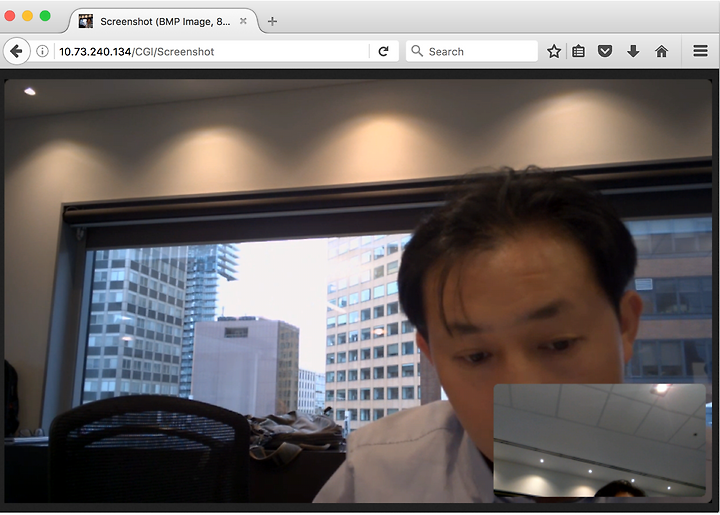This screenshot has width=720, height=515.
Task: Go back with the browser back arrow
Action: 17,51
